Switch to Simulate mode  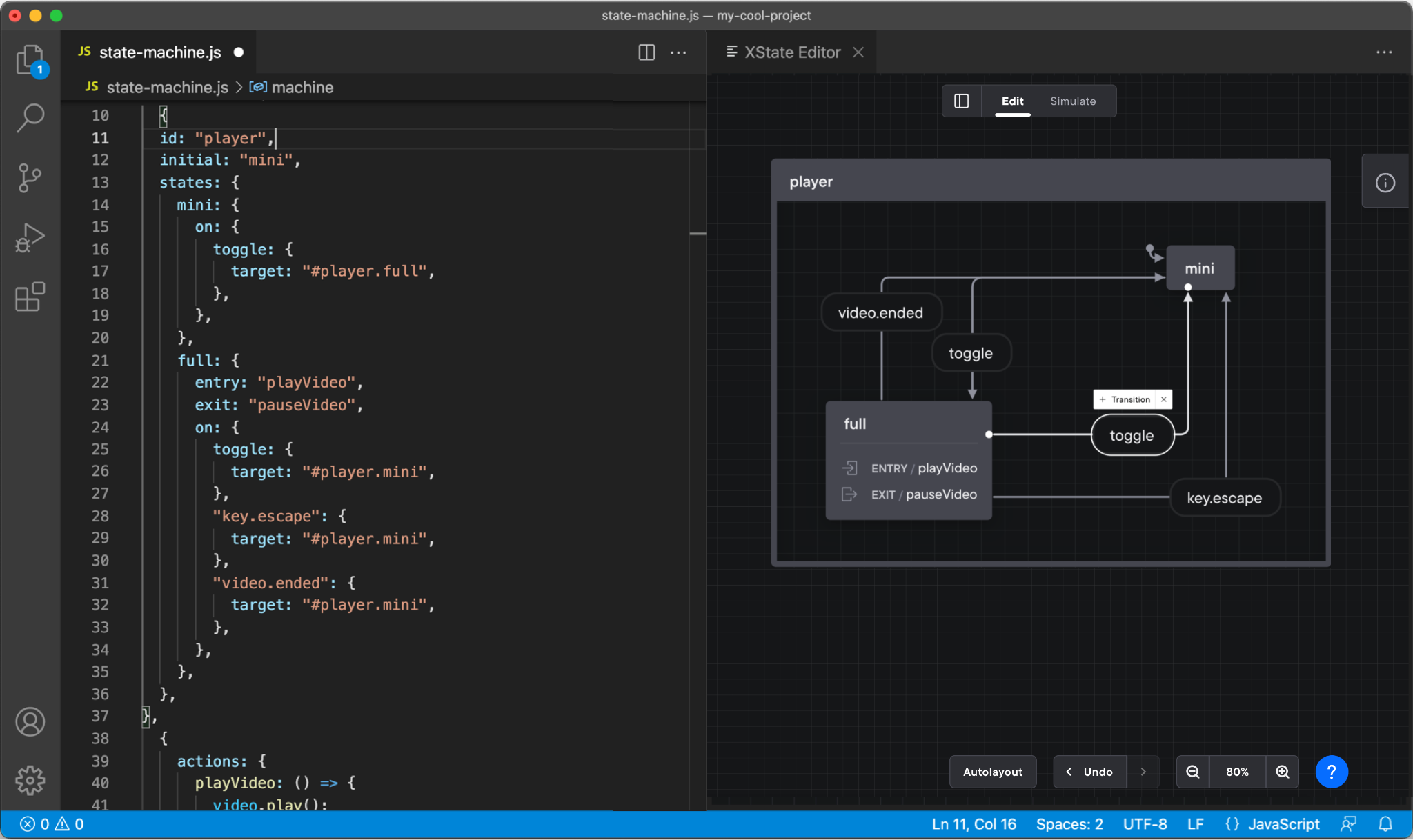(x=1072, y=101)
